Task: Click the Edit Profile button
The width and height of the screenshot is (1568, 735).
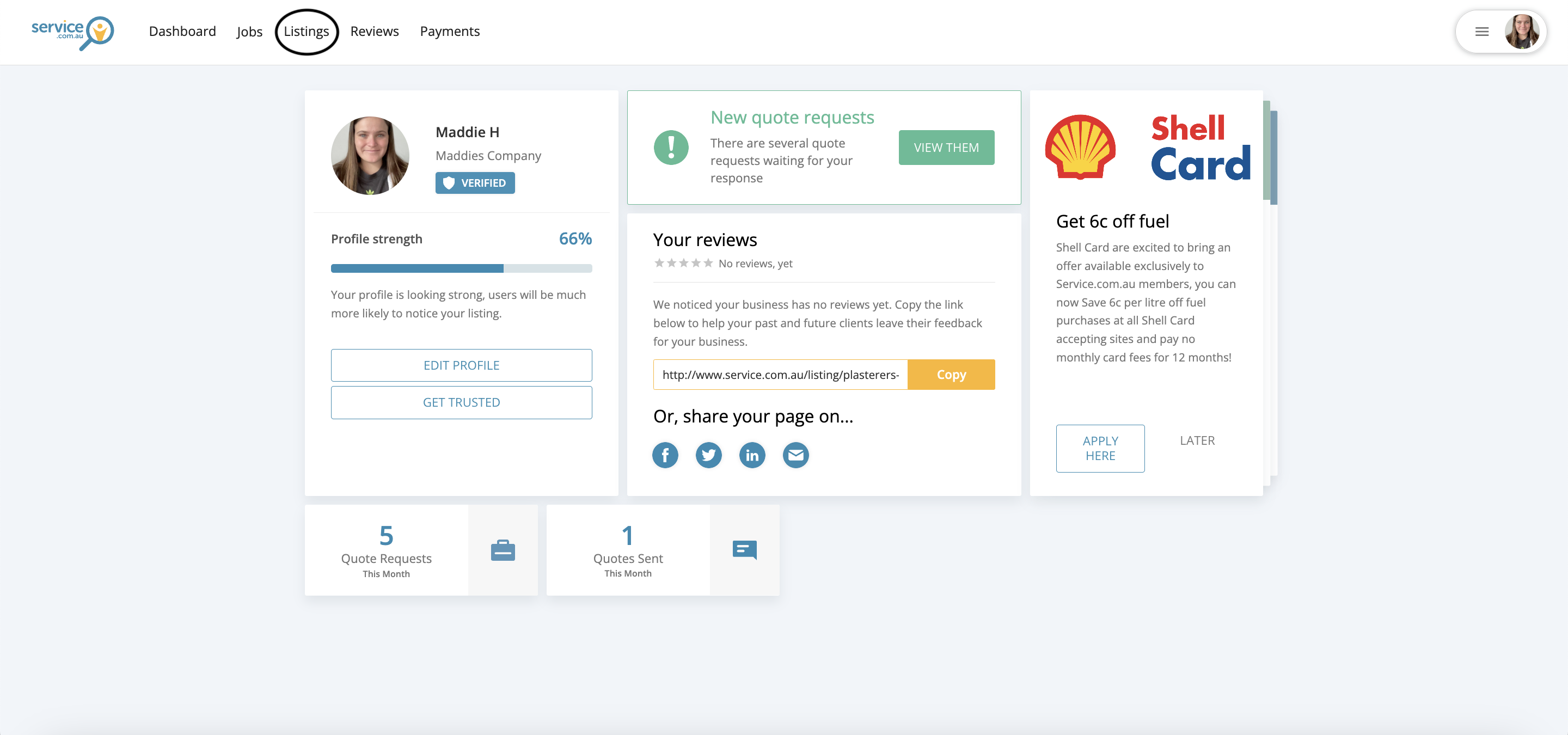Action: coord(461,365)
